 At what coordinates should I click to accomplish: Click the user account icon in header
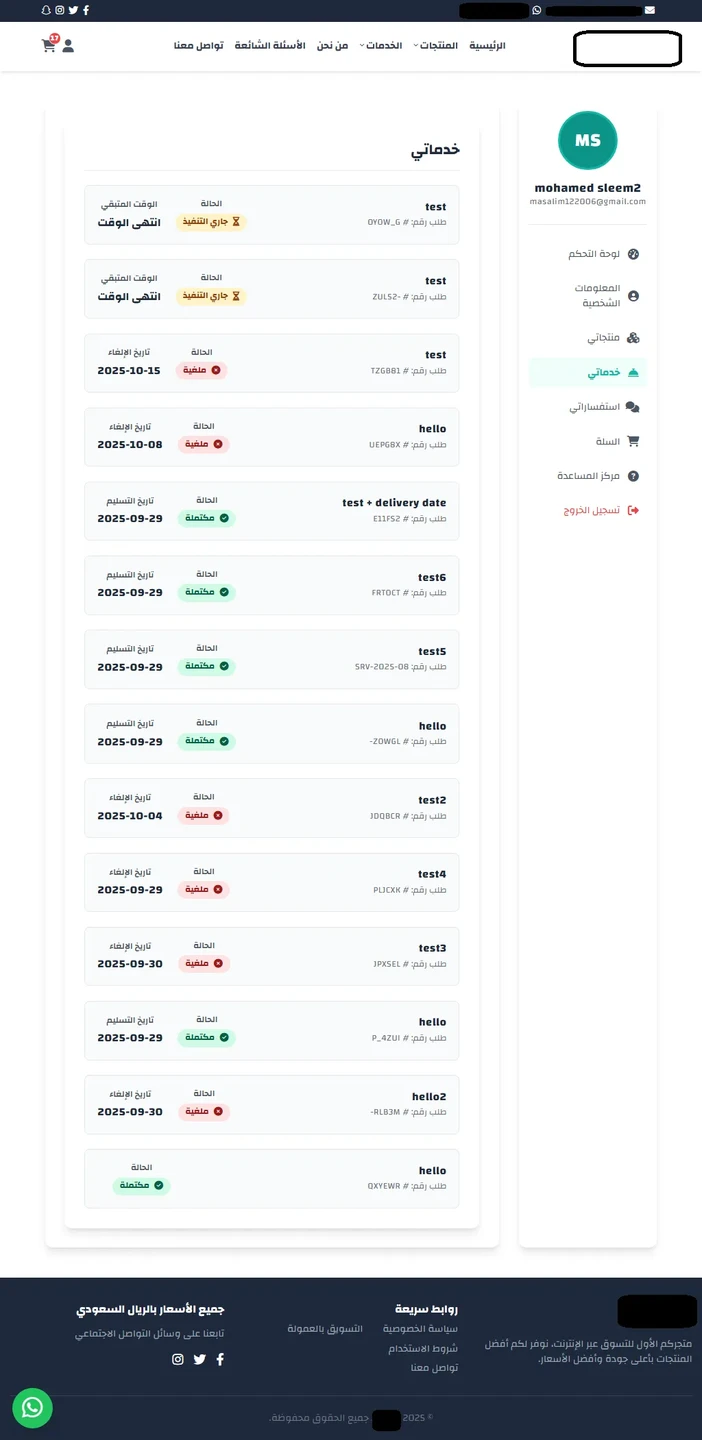(68, 46)
